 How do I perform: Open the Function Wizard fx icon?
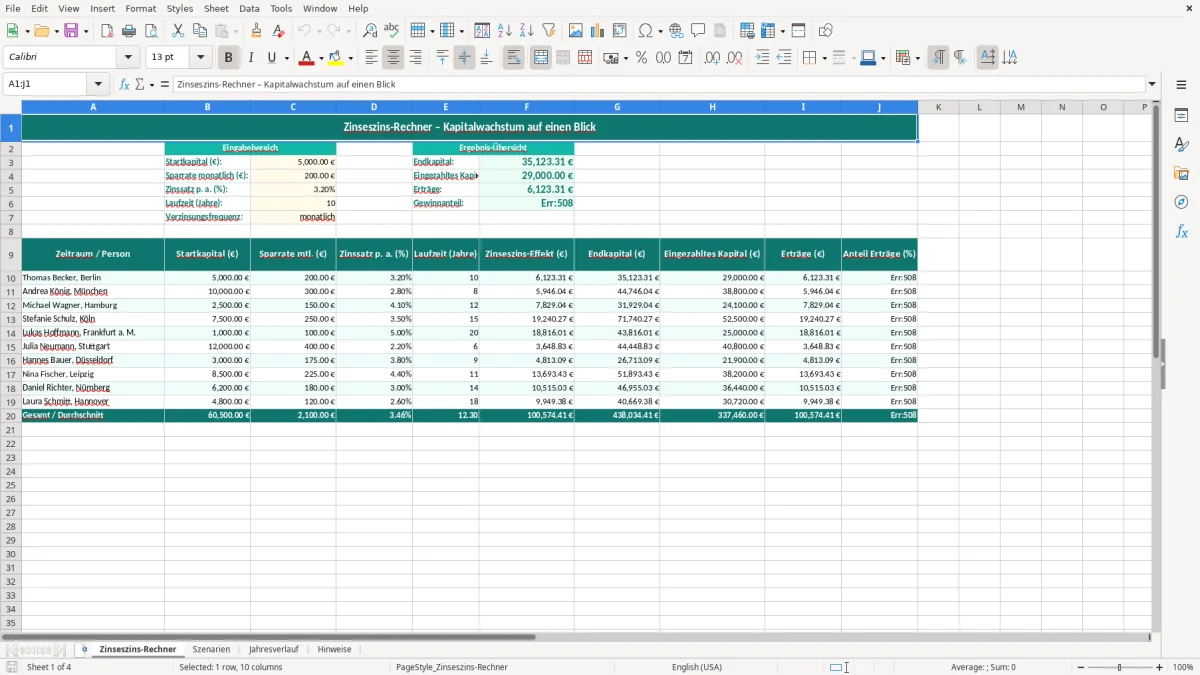click(x=125, y=85)
